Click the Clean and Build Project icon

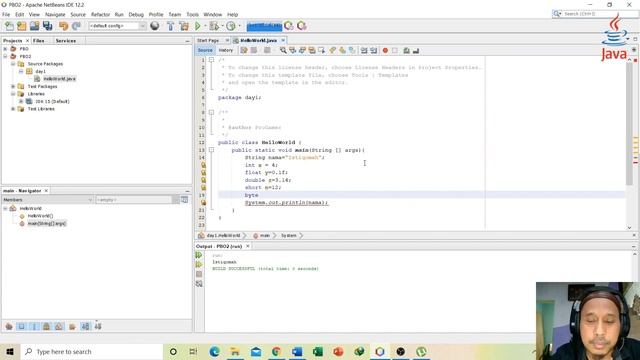pos(184,26)
